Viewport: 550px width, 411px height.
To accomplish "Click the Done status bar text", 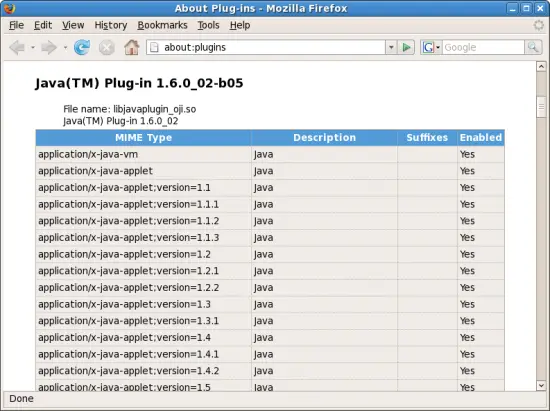I will click(x=21, y=399).
